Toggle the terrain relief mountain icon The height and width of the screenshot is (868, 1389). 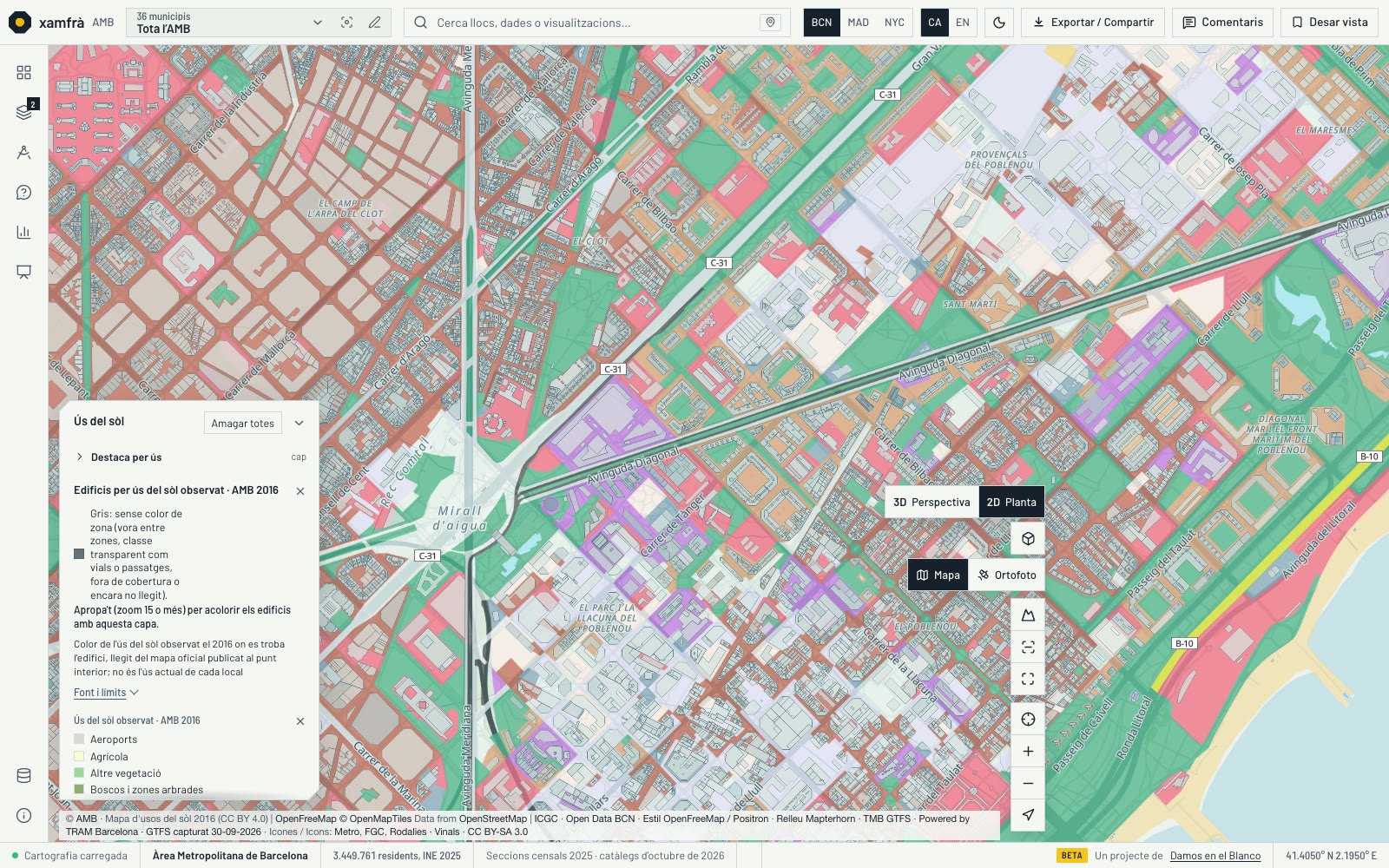point(1028,615)
